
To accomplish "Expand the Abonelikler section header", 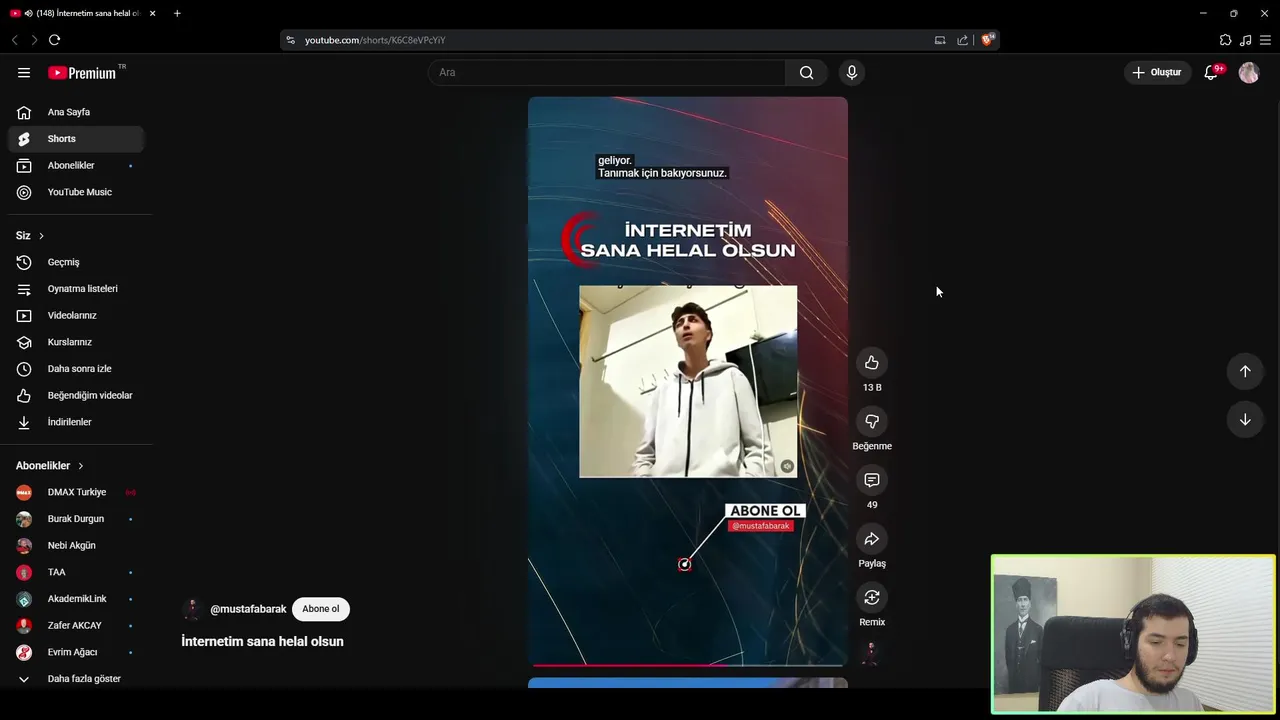I will [x=50, y=466].
